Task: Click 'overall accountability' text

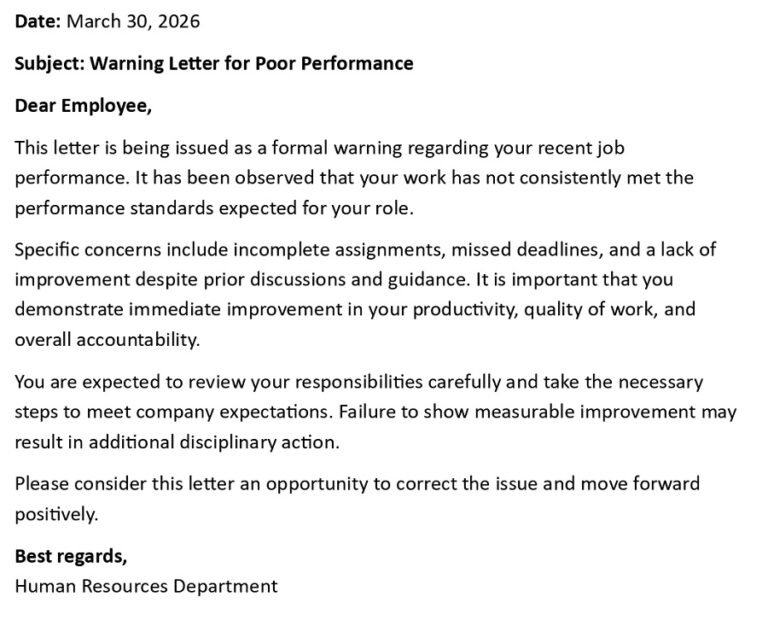Action: (x=106, y=340)
